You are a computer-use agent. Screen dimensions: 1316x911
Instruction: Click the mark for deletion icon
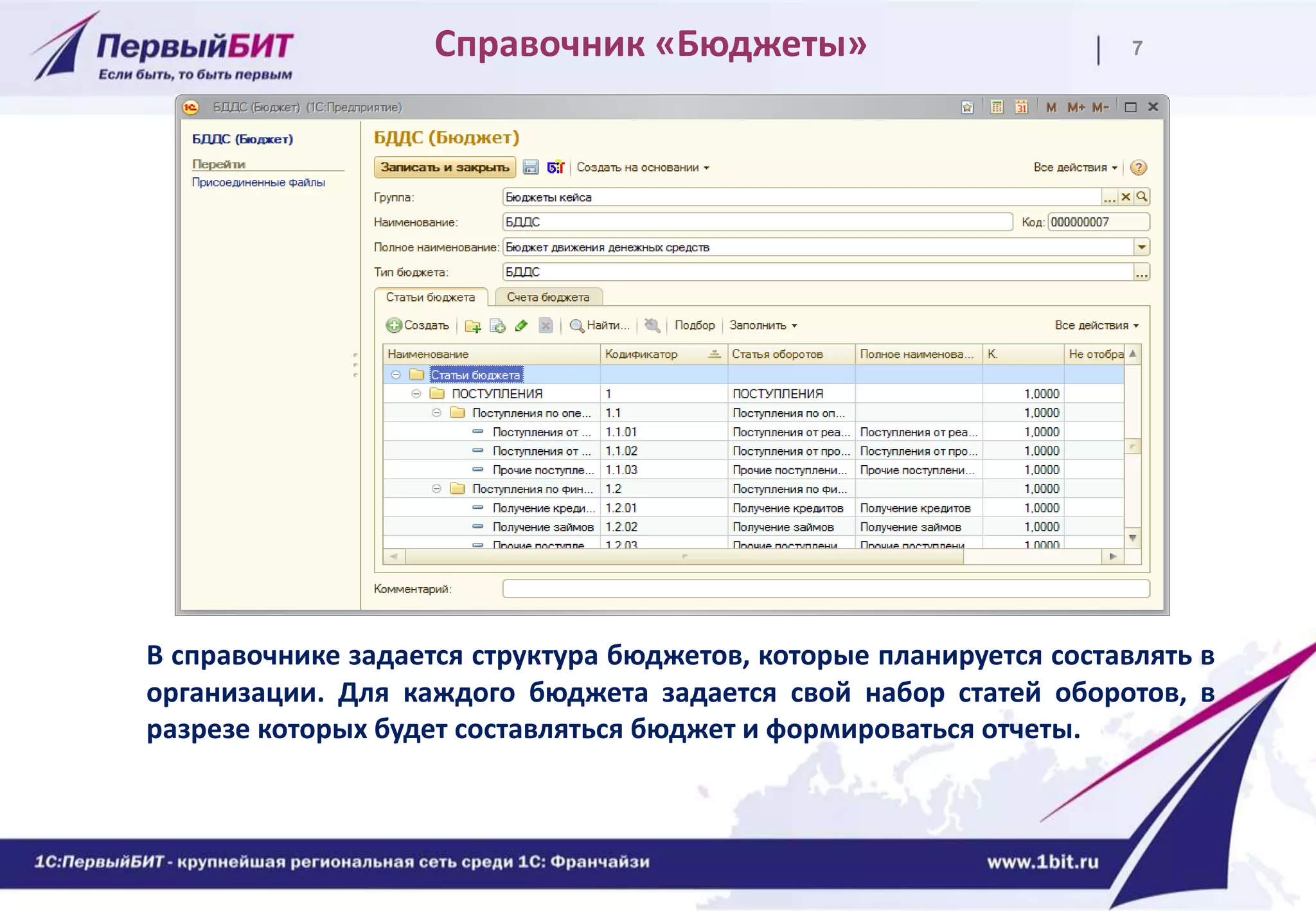tap(546, 326)
